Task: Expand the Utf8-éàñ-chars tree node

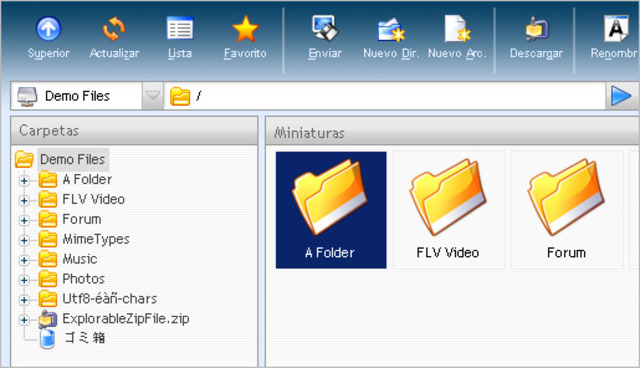Action: point(24,300)
